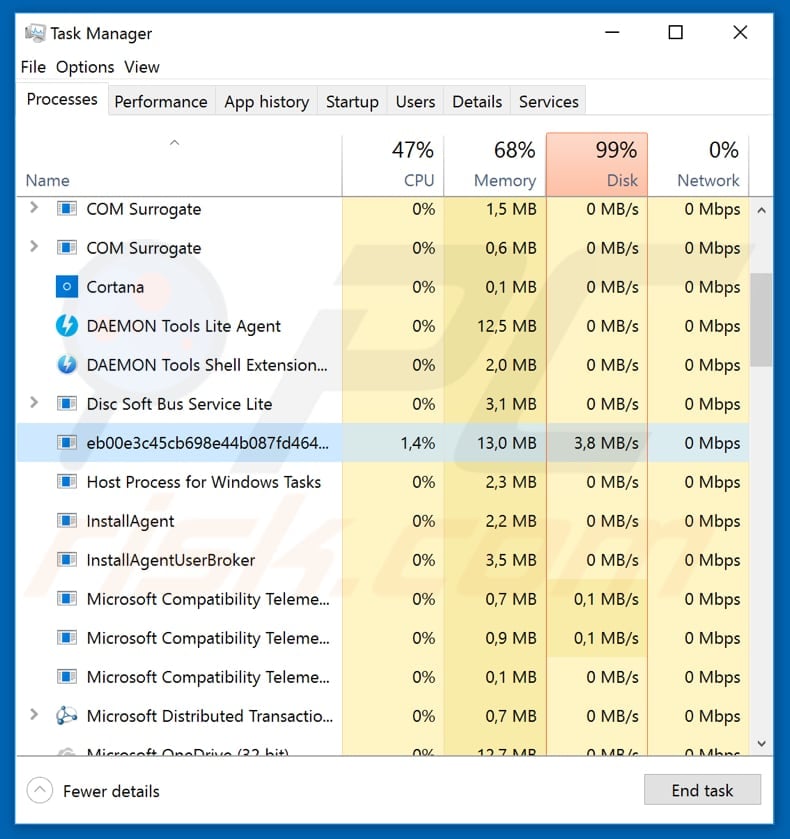
Task: Click the Fewer details label
Action: [x=111, y=791]
